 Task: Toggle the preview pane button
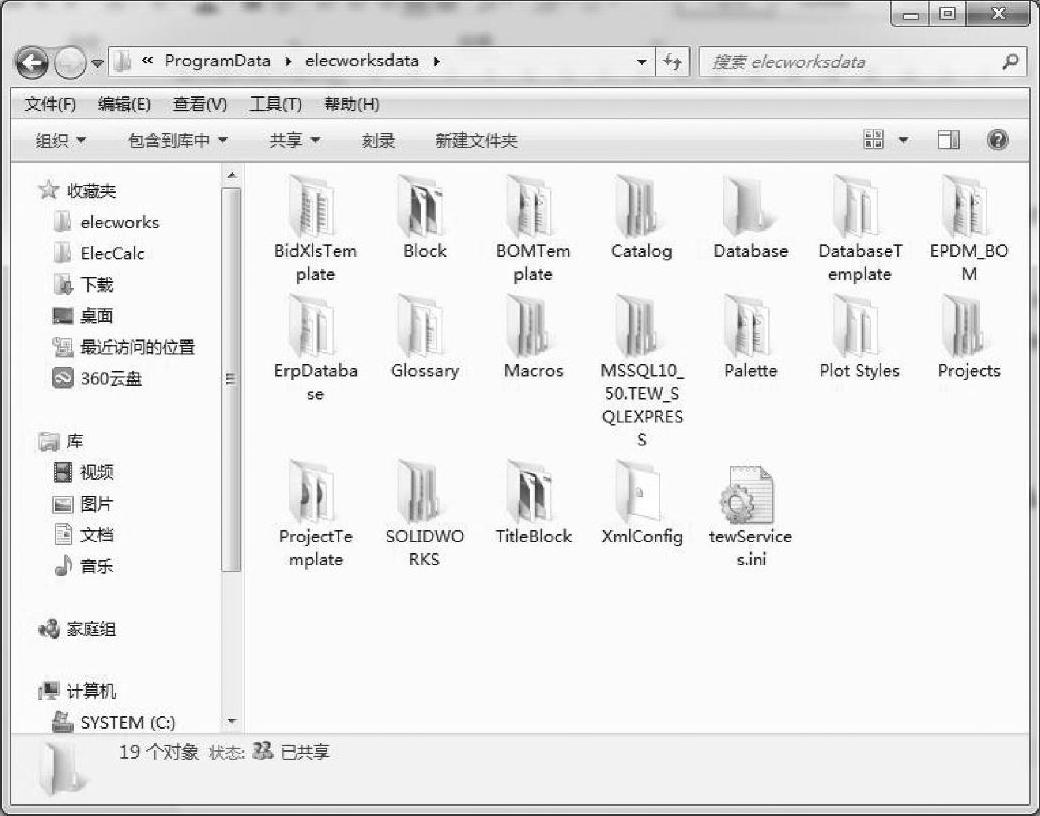pyautogui.click(x=949, y=141)
